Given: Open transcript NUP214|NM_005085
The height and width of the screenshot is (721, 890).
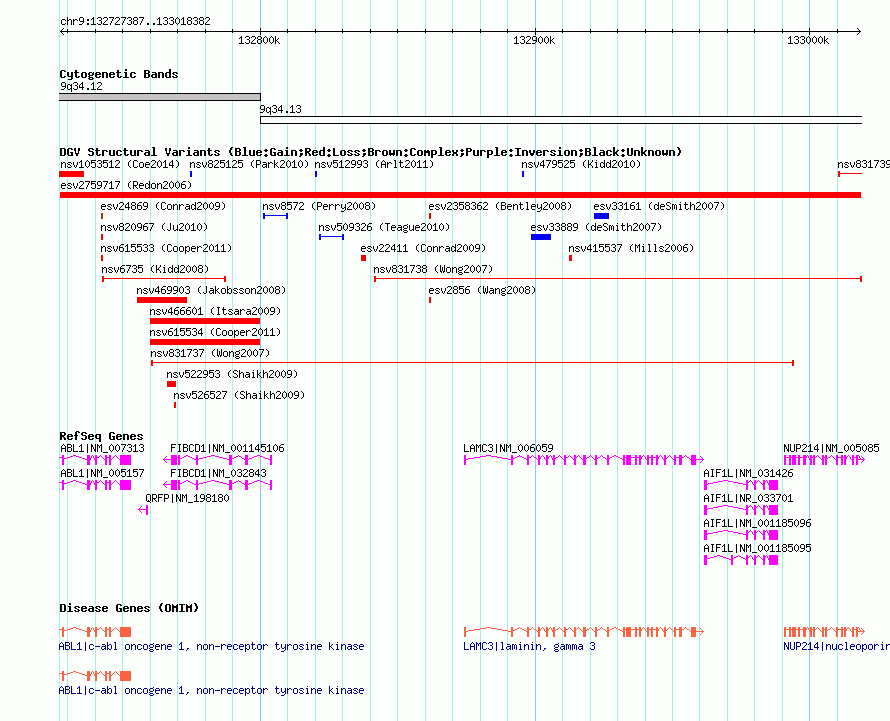Looking at the screenshot, I should [x=831, y=448].
